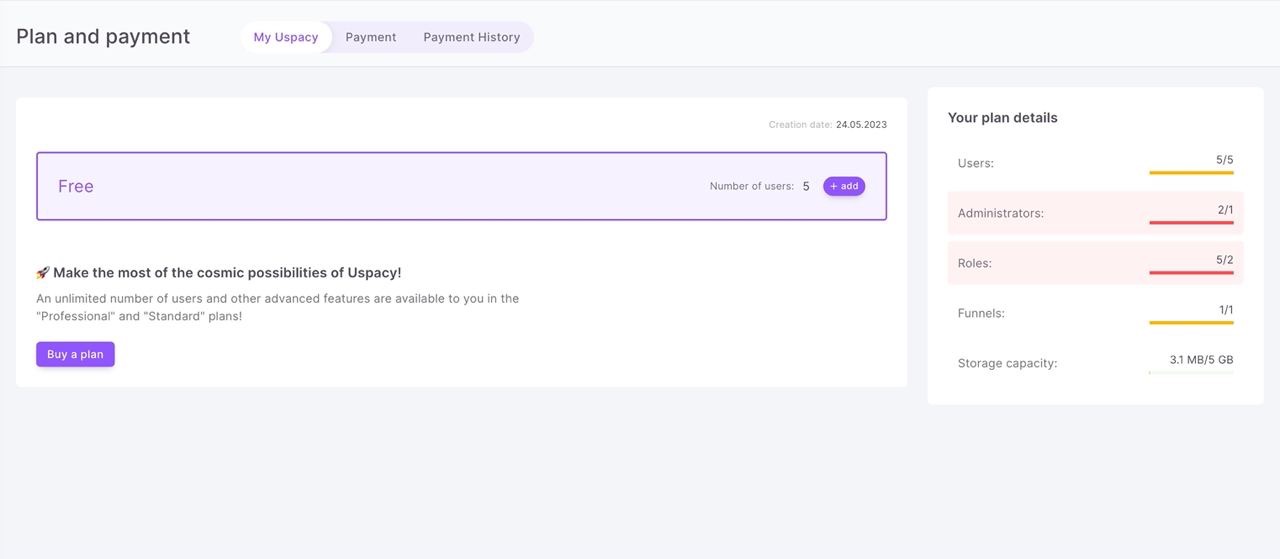Viewport: 1280px width, 559px height.
Task: Click the 'Storage capacity:' label
Action: pos(1007,363)
